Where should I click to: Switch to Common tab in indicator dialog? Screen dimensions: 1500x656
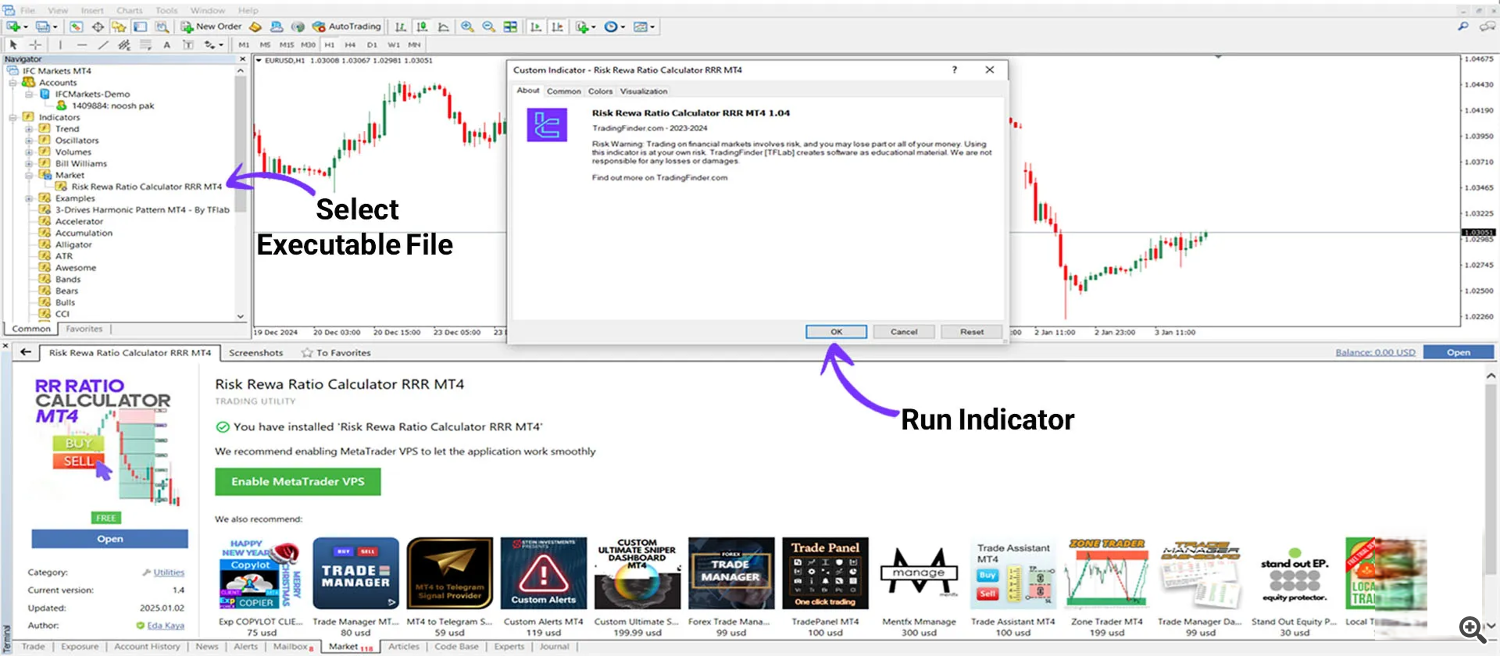(563, 91)
